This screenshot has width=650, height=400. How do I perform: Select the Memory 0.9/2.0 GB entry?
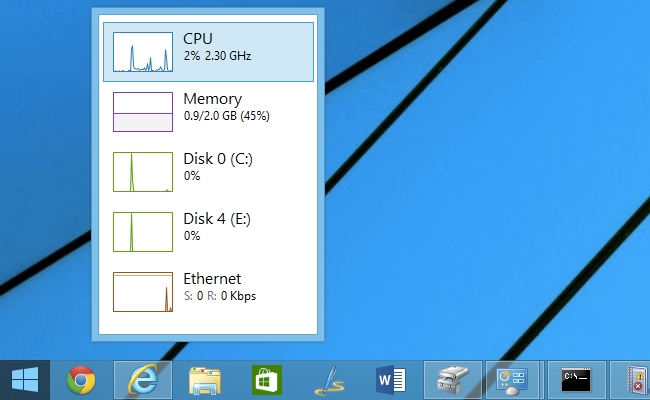209,112
